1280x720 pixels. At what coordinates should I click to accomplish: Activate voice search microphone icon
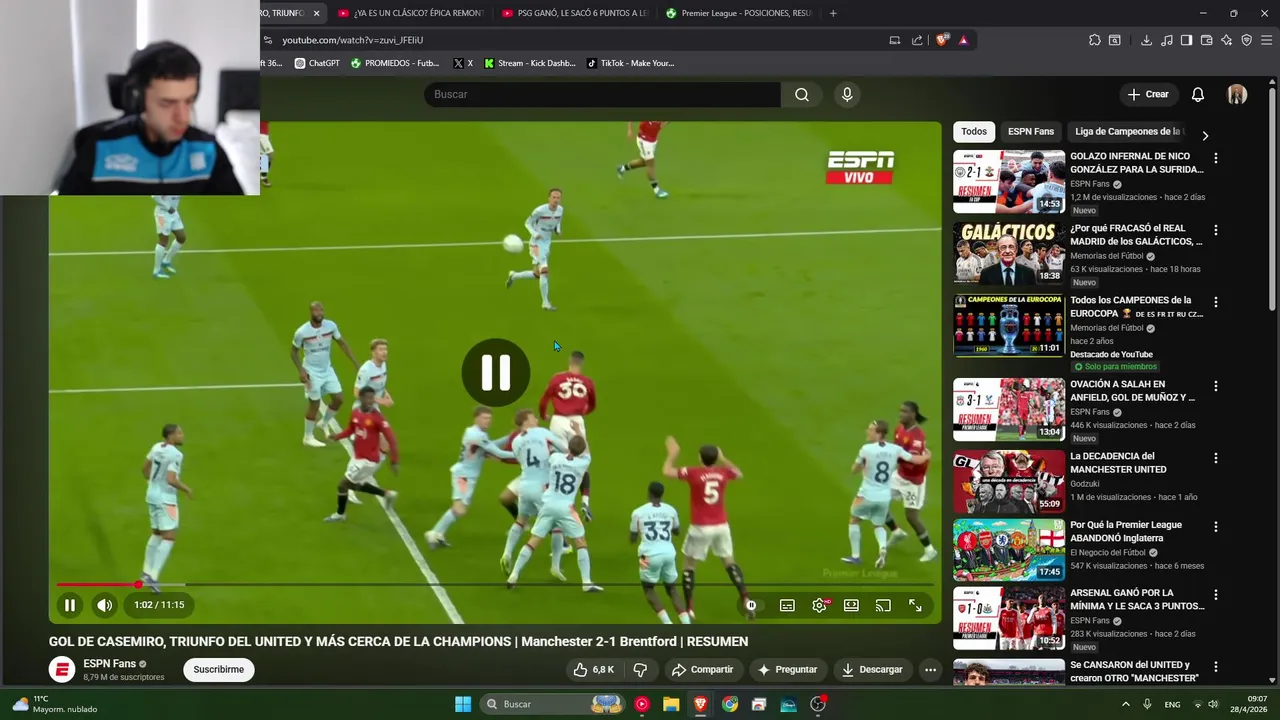[x=847, y=94]
